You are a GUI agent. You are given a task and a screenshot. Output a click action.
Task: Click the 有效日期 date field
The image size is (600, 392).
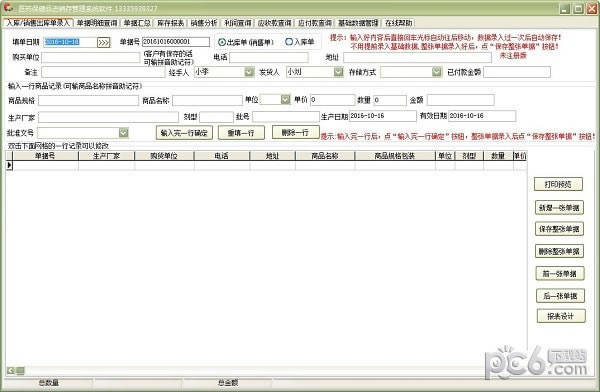482,116
